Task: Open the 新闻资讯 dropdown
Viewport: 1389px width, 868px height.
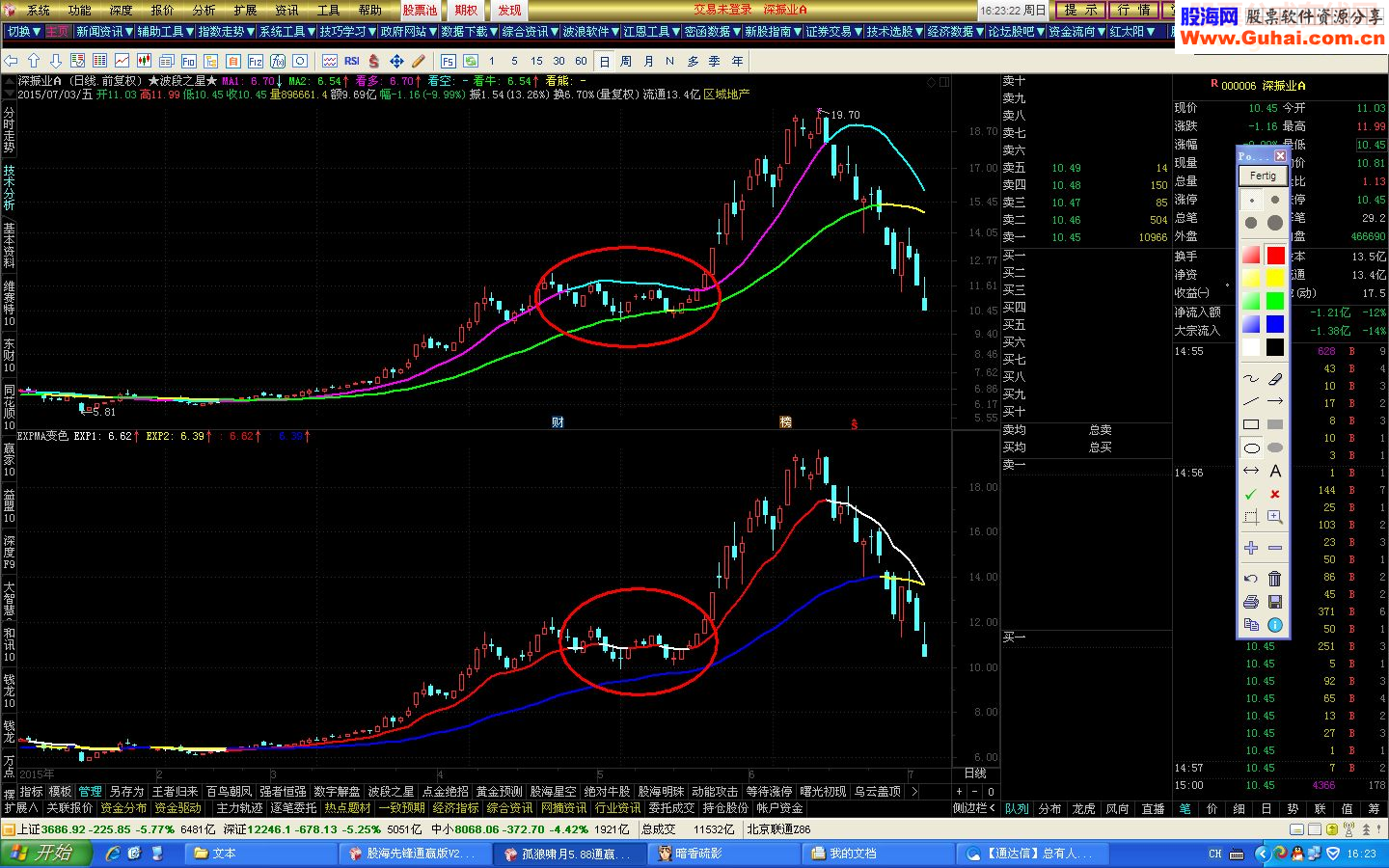Action: click(x=103, y=32)
